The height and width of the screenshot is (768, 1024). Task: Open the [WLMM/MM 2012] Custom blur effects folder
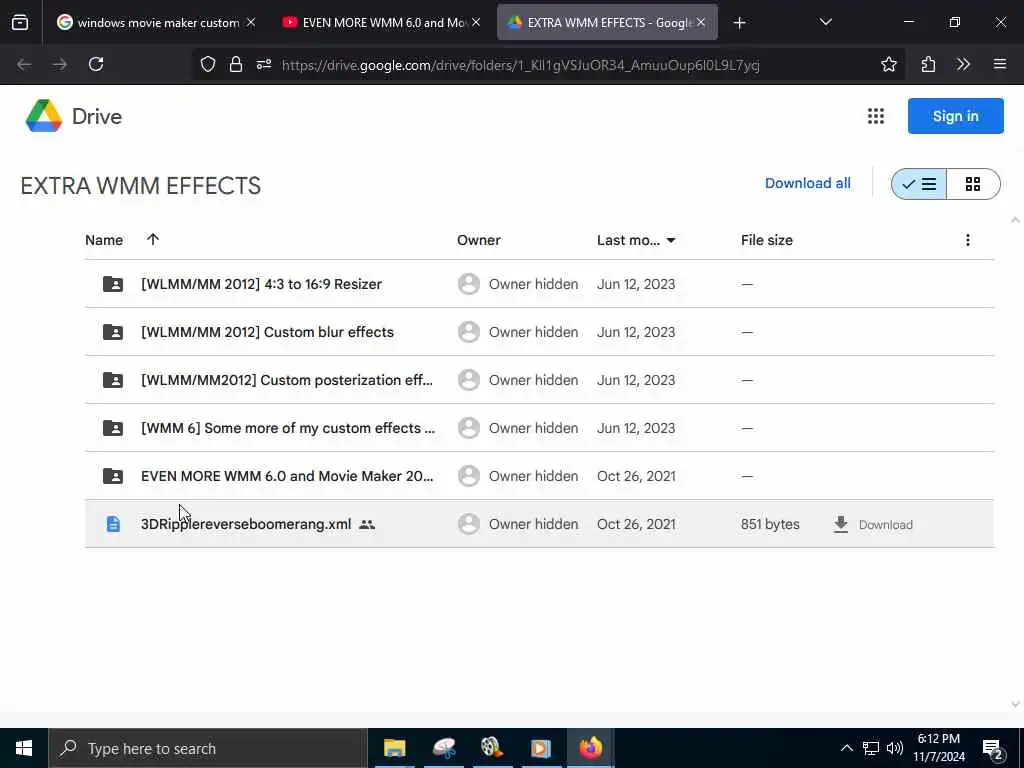pos(267,332)
